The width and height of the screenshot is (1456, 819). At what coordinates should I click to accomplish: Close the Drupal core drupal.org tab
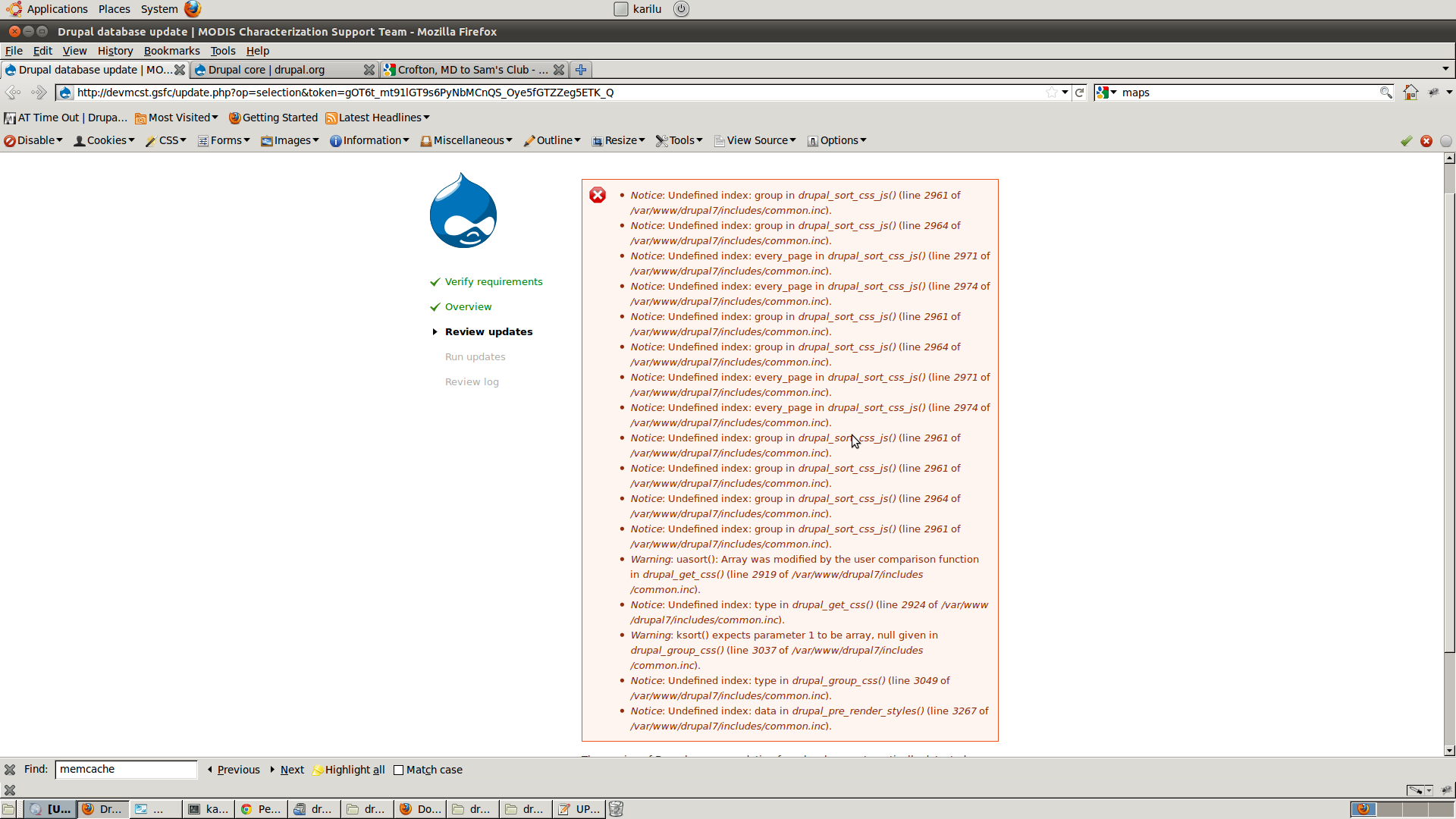(x=369, y=70)
